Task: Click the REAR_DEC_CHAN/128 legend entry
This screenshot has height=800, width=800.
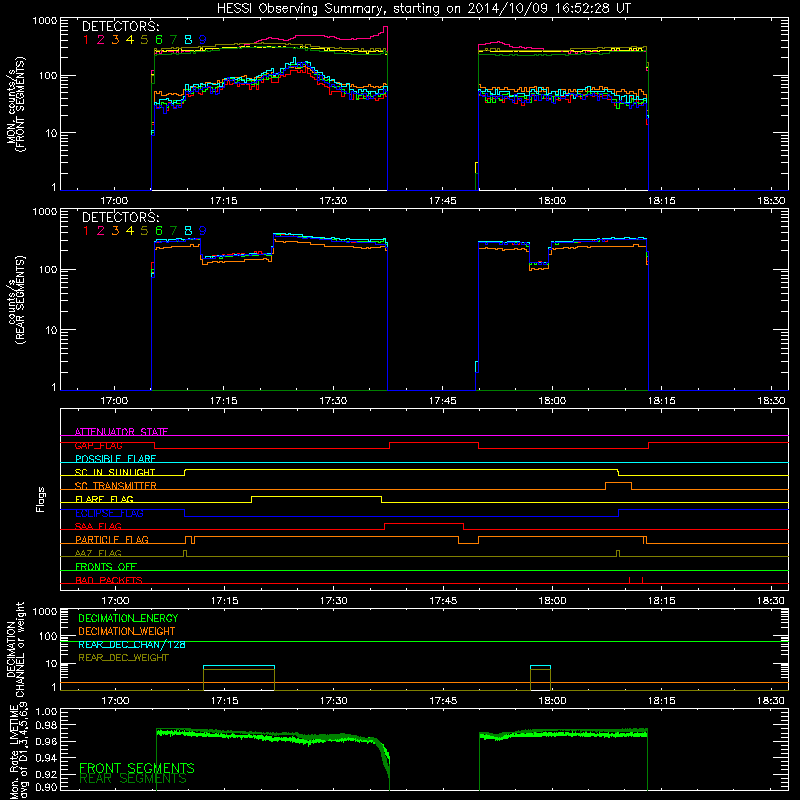Action: (x=132, y=644)
